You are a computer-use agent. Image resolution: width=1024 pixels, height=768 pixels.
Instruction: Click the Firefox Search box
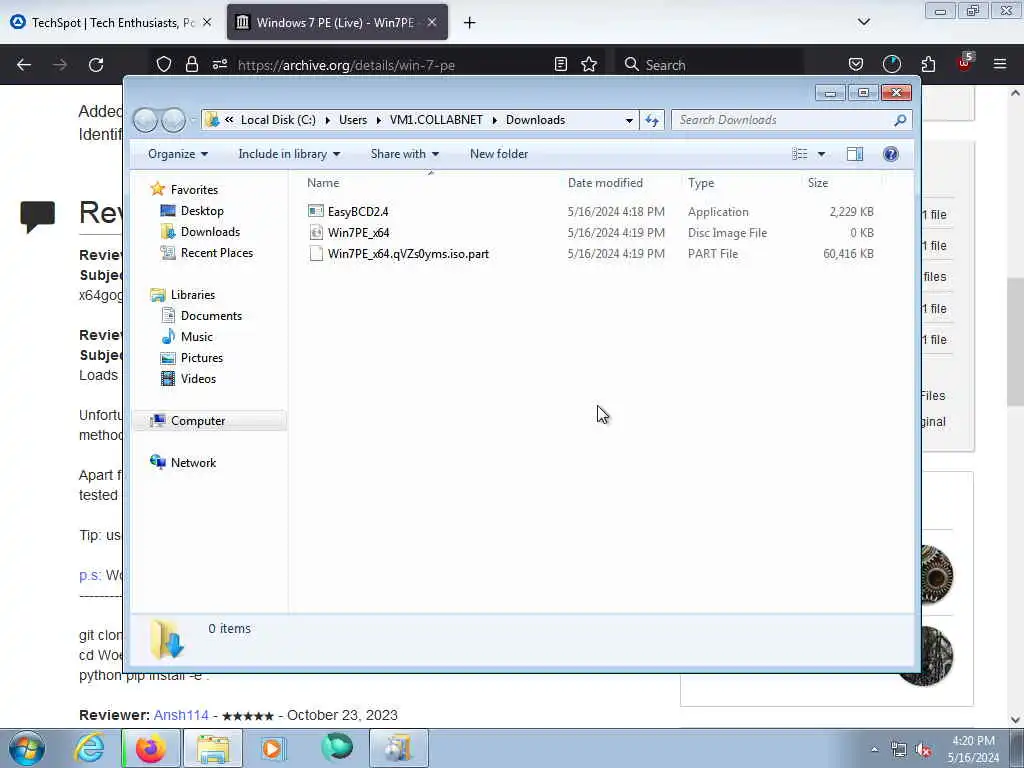pos(709,65)
